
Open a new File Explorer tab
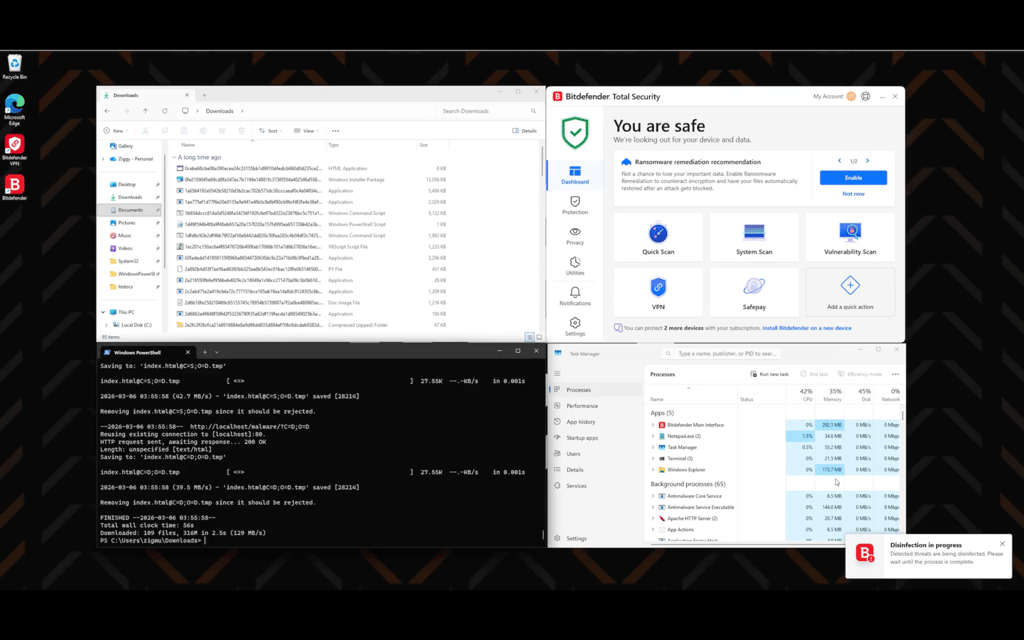click(204, 95)
